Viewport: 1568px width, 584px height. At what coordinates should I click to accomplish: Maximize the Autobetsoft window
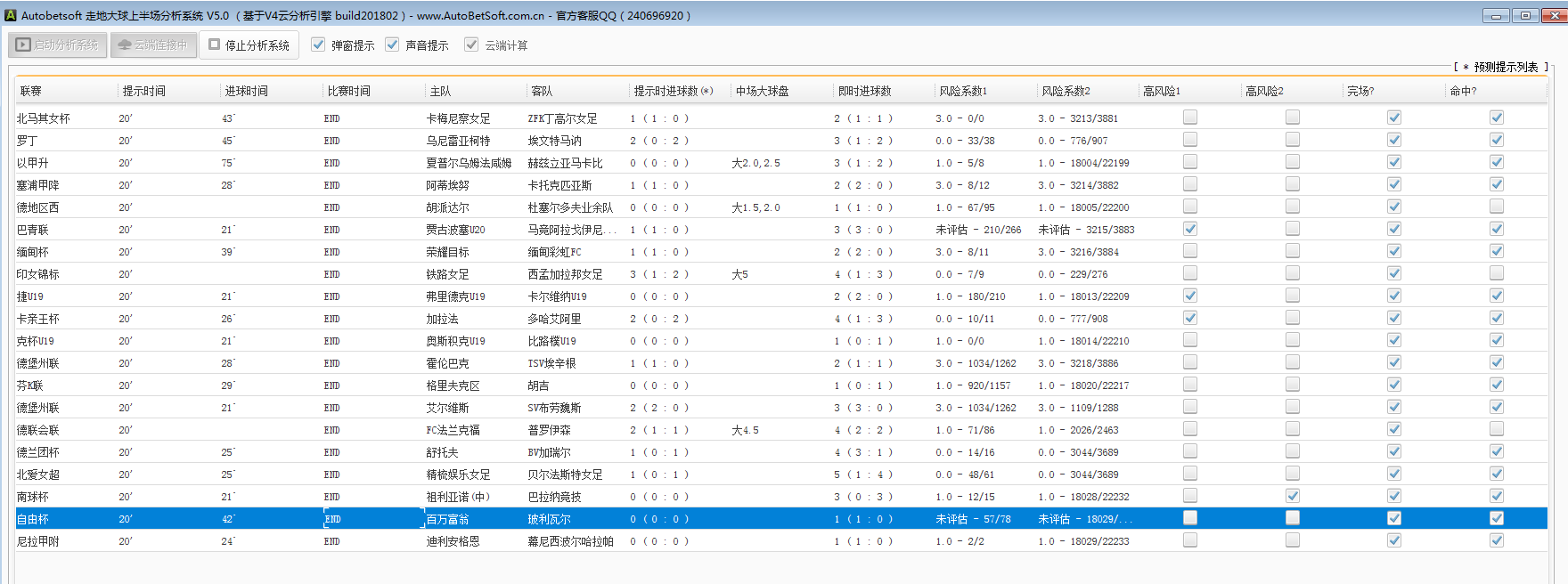1524,15
